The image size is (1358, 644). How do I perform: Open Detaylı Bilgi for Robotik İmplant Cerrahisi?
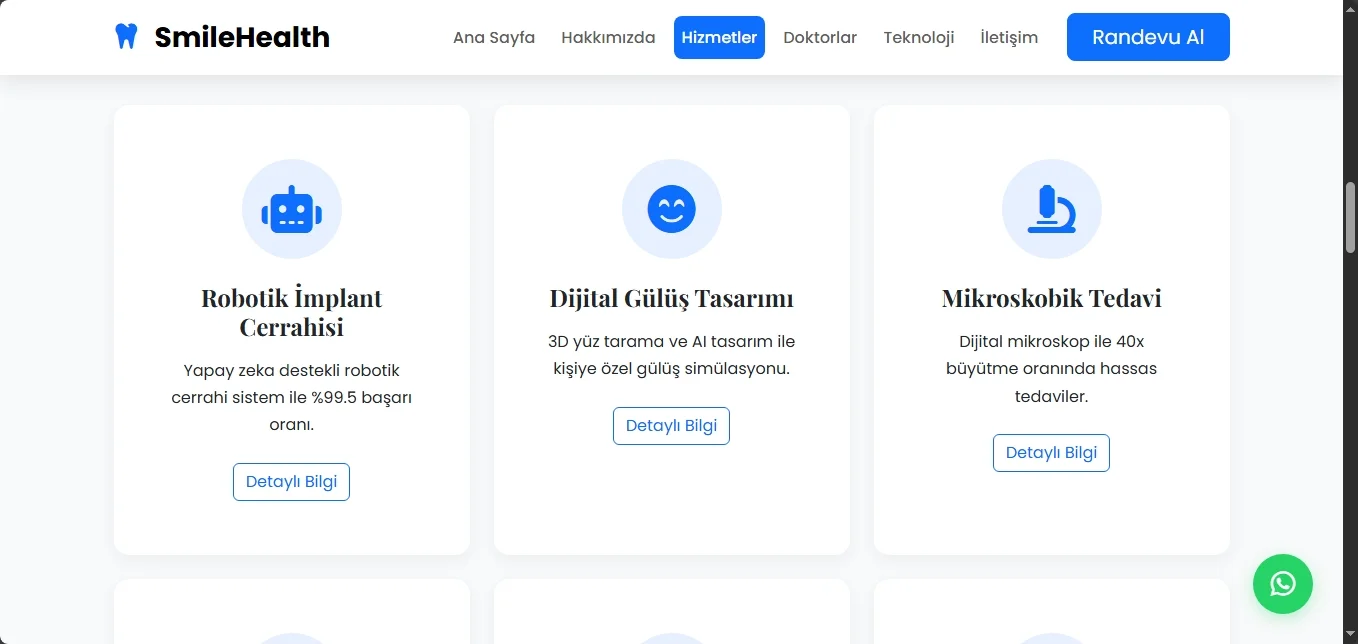pyautogui.click(x=291, y=481)
